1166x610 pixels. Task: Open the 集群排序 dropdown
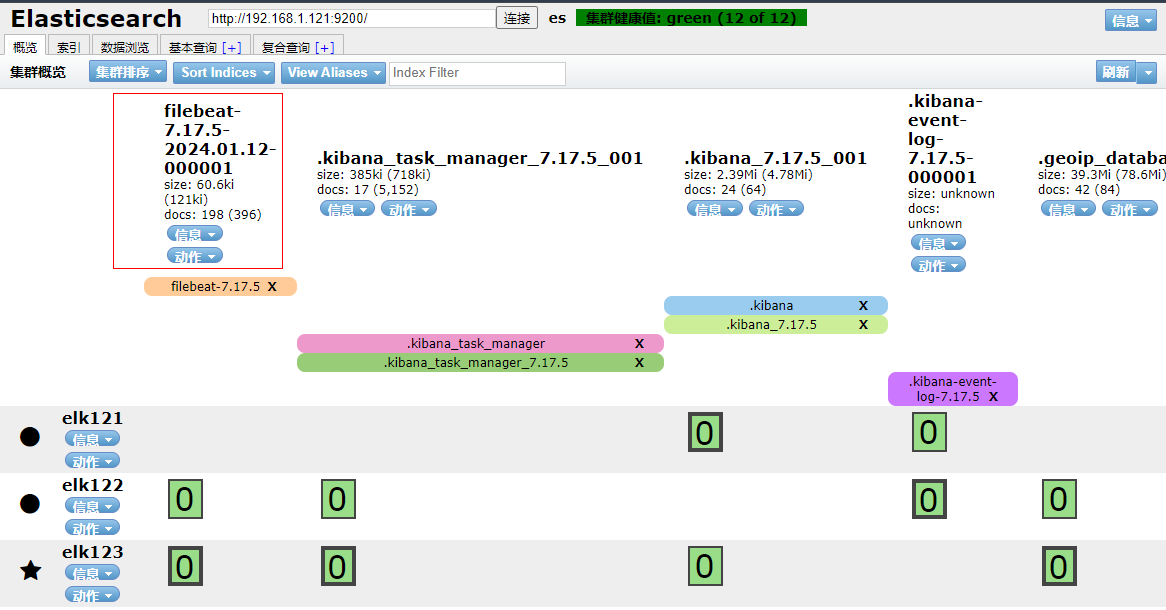point(128,72)
